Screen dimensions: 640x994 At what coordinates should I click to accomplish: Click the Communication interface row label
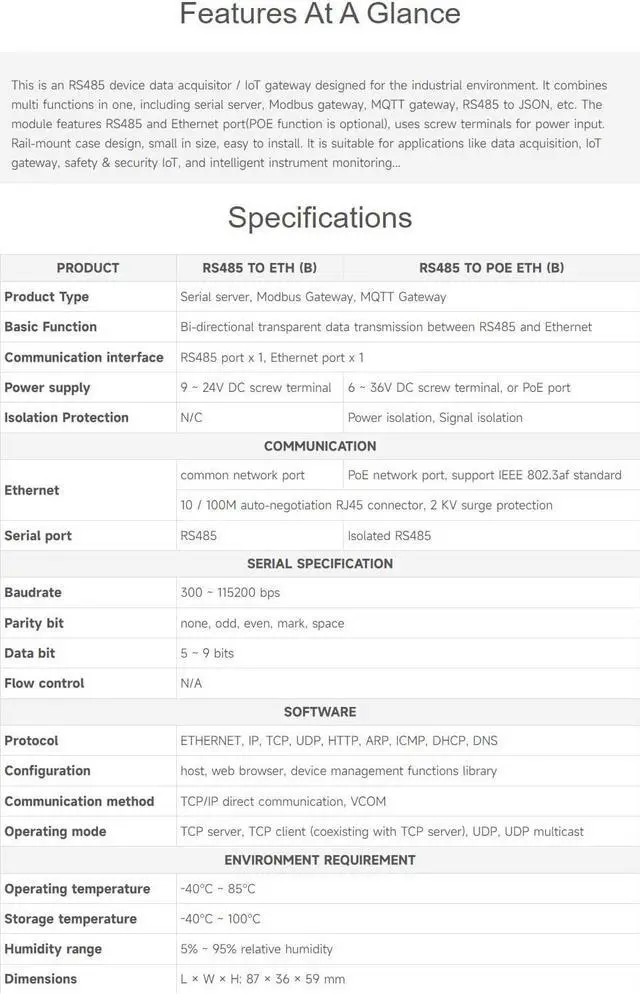point(84,357)
